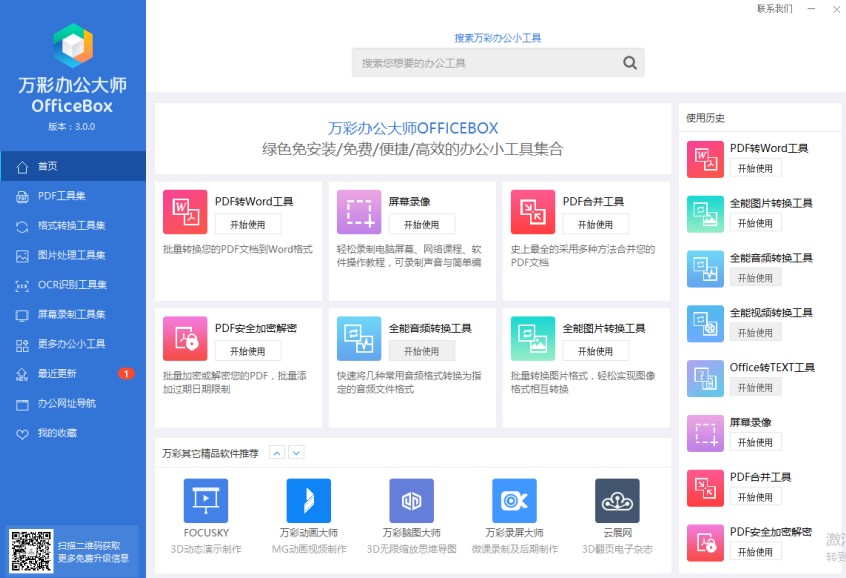Click the red badge on 最近更新
Screen dimensions: 846x578
(126, 373)
